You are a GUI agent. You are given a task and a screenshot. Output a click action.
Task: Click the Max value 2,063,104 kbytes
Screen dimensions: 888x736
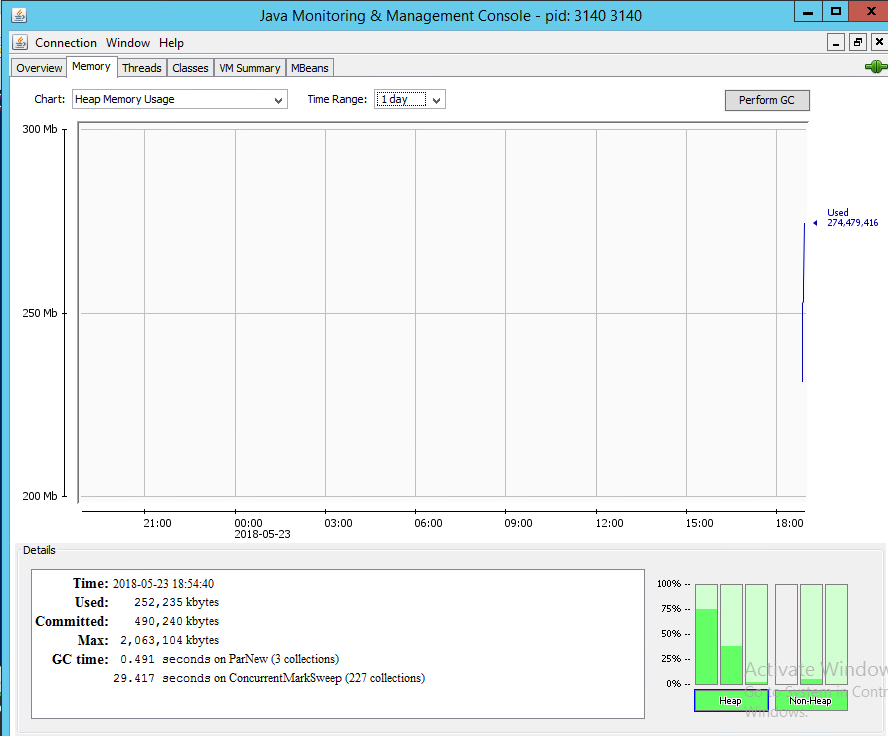click(x=169, y=640)
